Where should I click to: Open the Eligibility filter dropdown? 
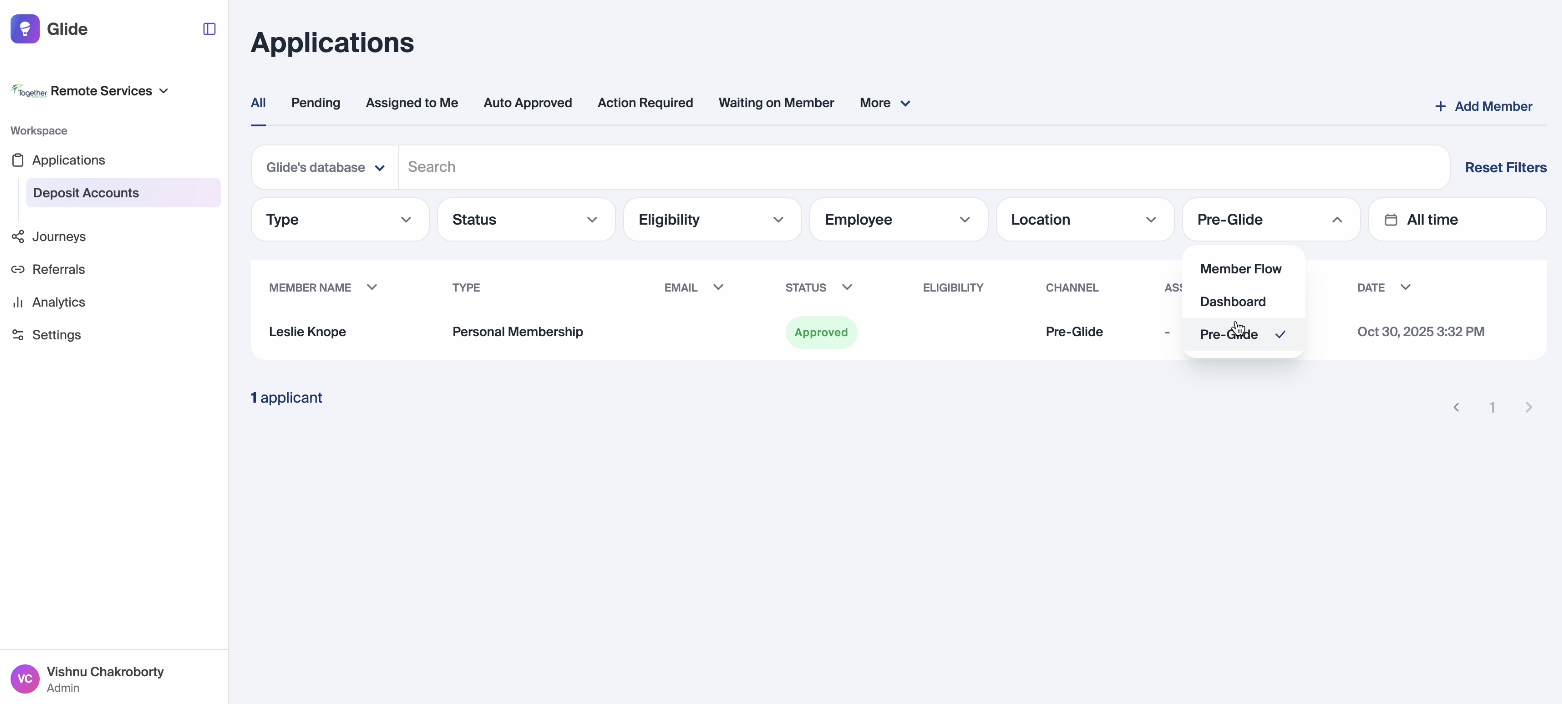pos(711,220)
